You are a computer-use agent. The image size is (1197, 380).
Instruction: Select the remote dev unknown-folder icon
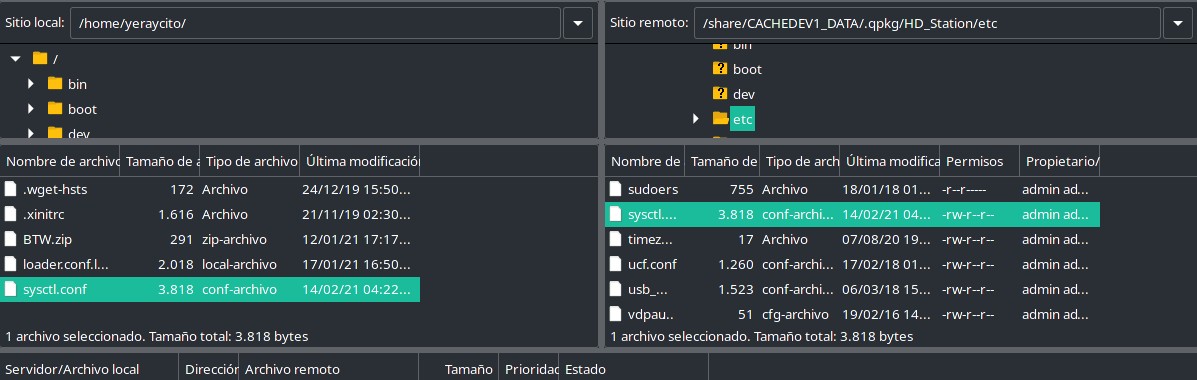[x=720, y=94]
